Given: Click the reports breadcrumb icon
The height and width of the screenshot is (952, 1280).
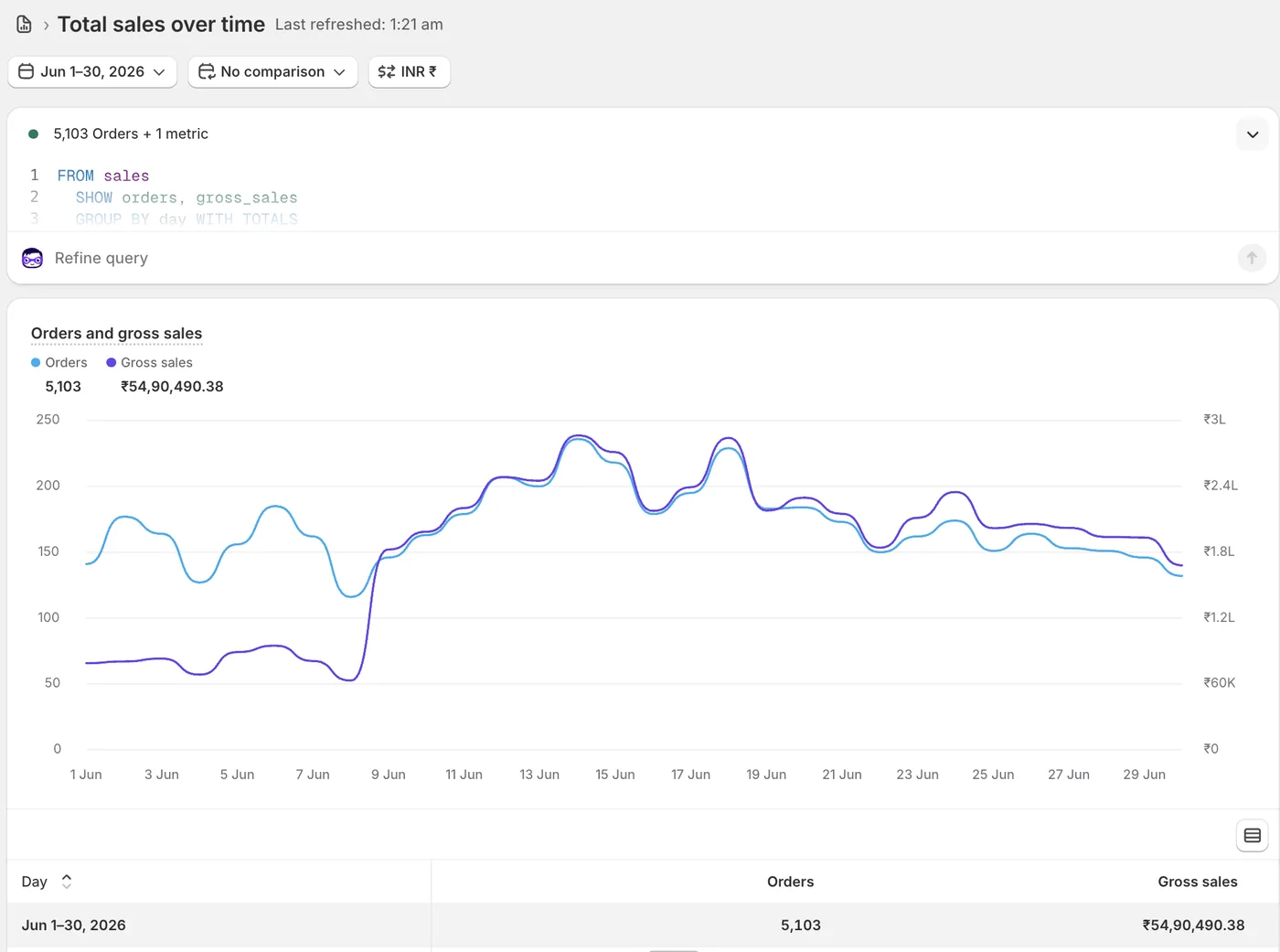Looking at the screenshot, I should [x=25, y=25].
